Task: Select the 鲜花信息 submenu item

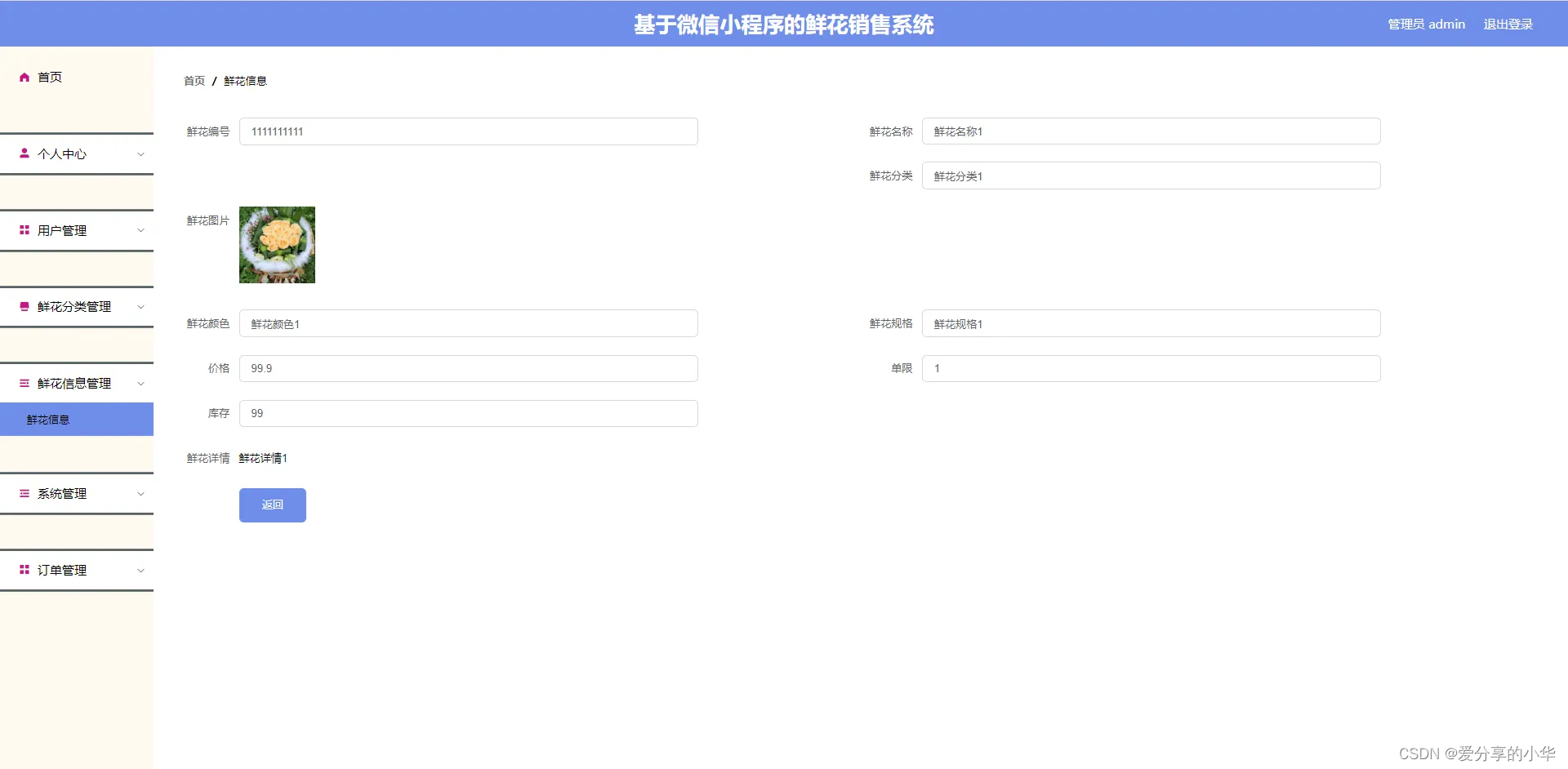Action: pos(77,420)
